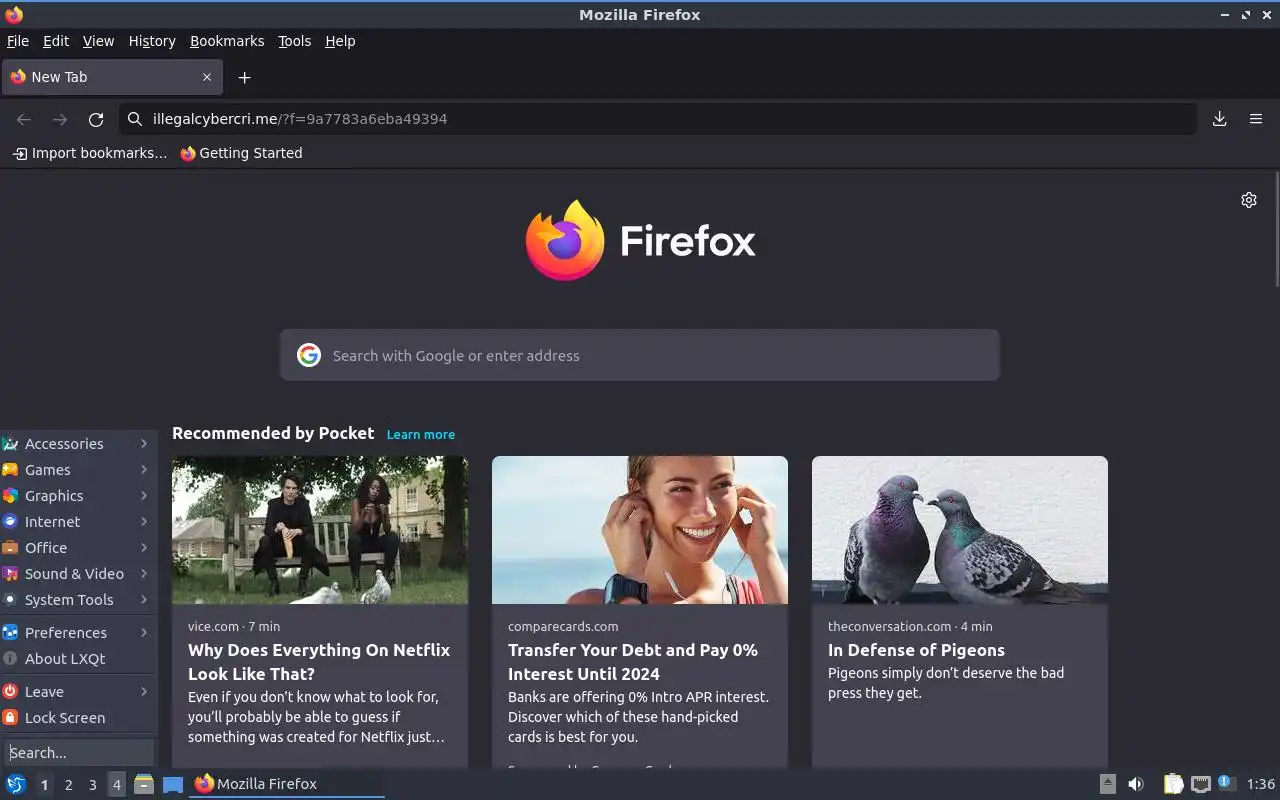Expand the Accessories submenu
The height and width of the screenshot is (800, 1280).
[x=78, y=444]
